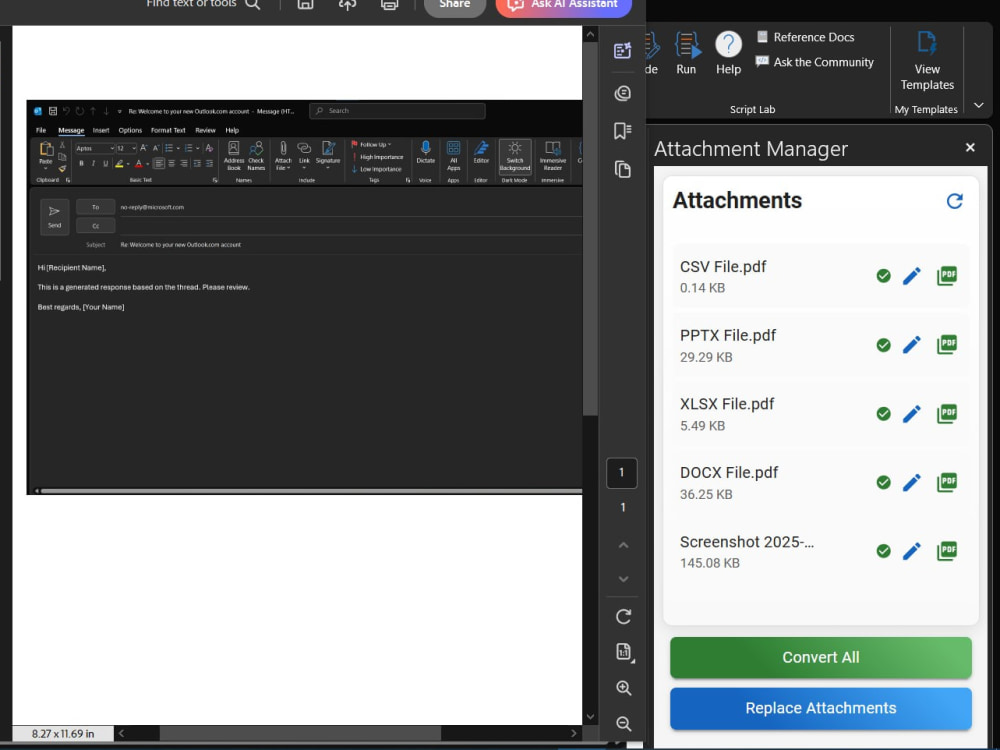
Task: Open the AI summary panel icon in Acrobat sidebar
Action: [622, 51]
